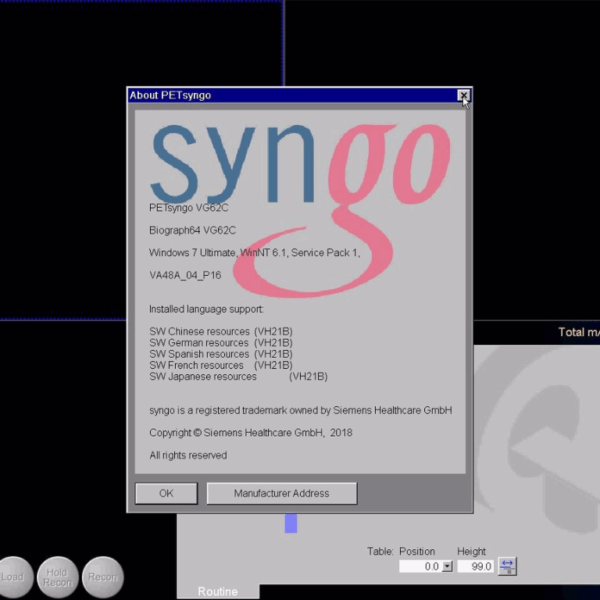
Task: Close the About PETsyngo dialog
Action: (463, 95)
